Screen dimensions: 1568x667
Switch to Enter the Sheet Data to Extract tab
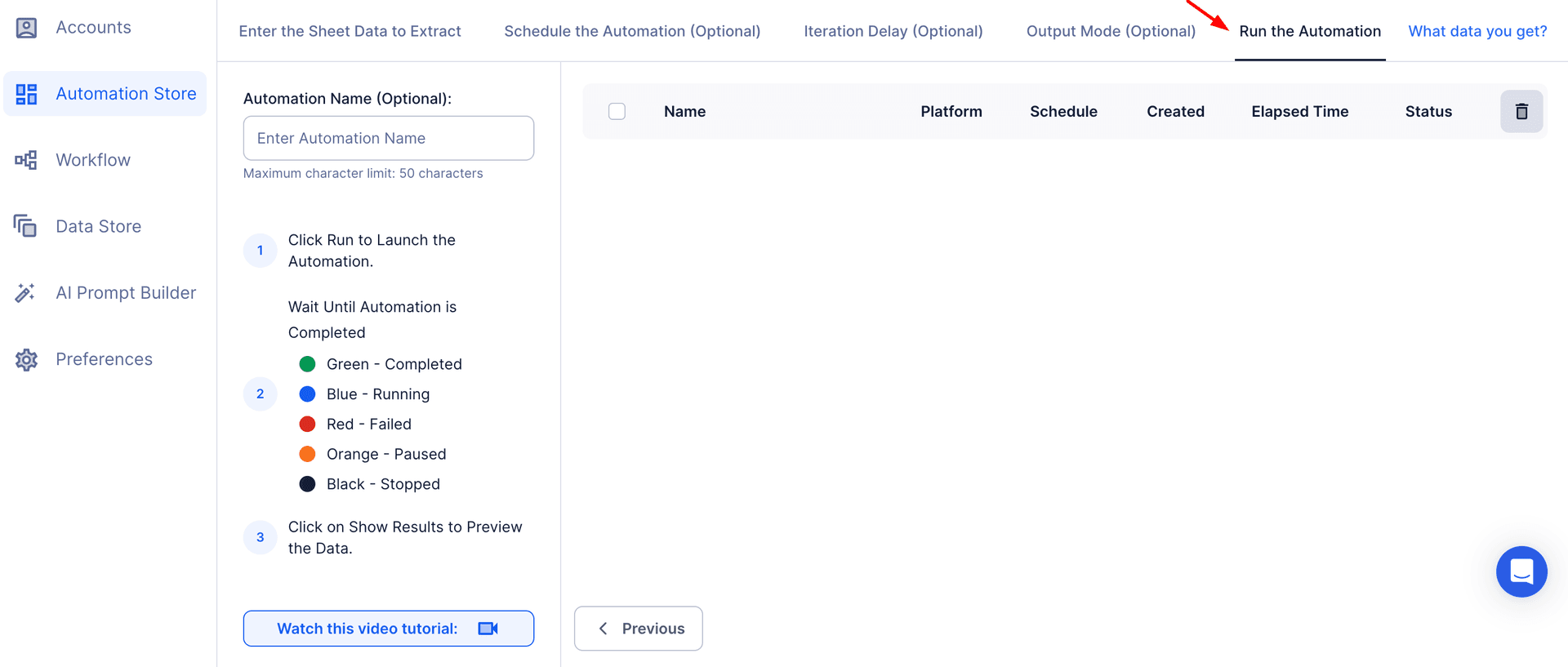click(350, 31)
